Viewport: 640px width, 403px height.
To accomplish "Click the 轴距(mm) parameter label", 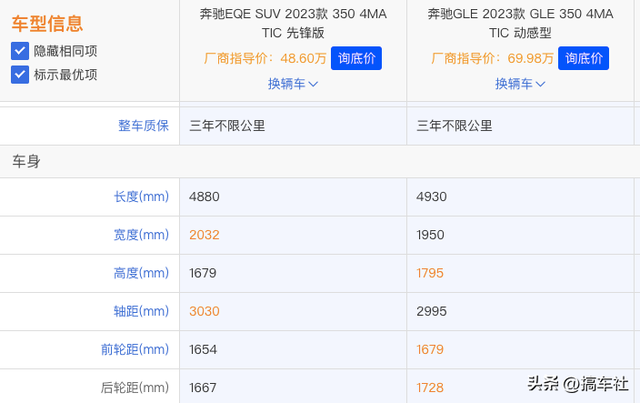I will pyautogui.click(x=141, y=311).
